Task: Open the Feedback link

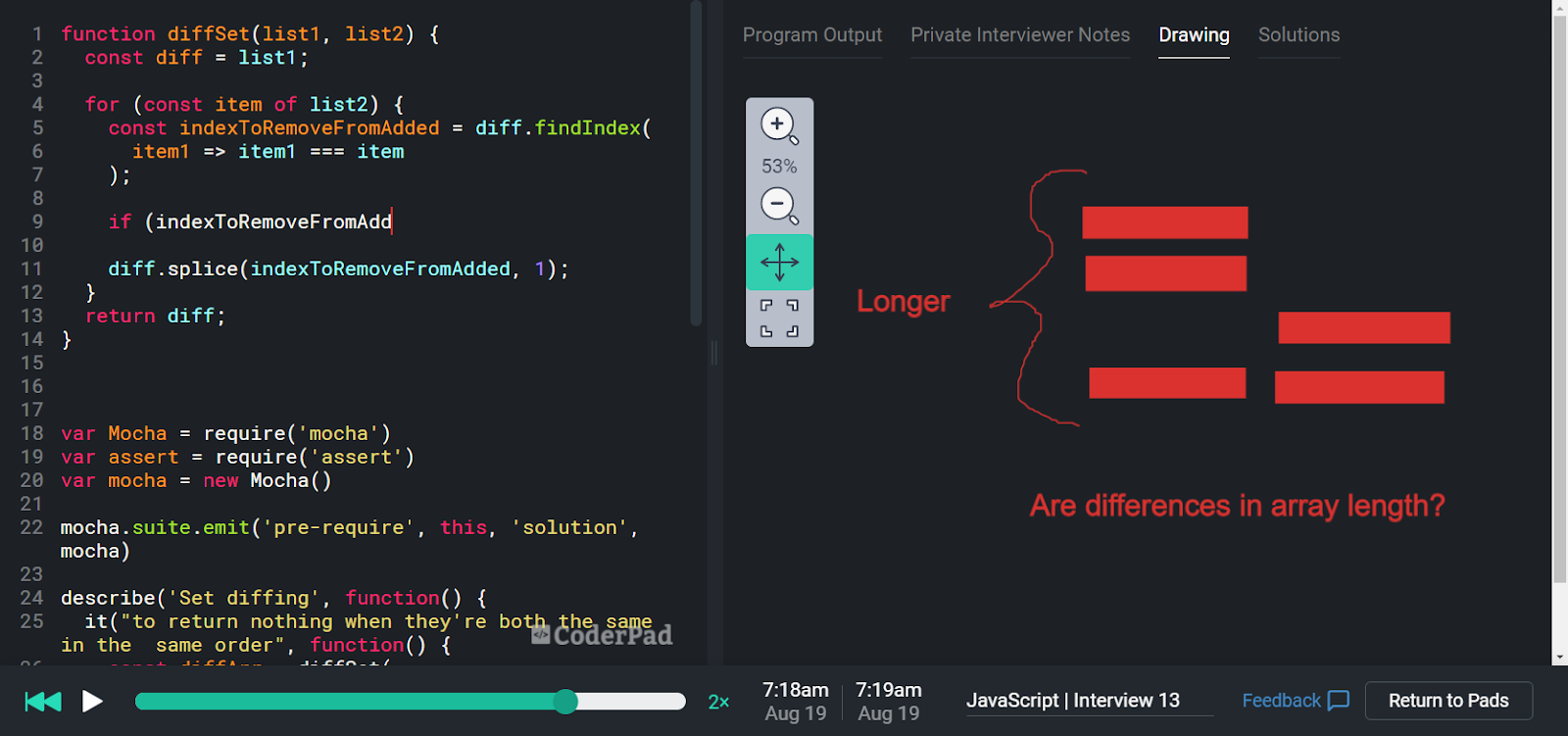Action: [1281, 701]
